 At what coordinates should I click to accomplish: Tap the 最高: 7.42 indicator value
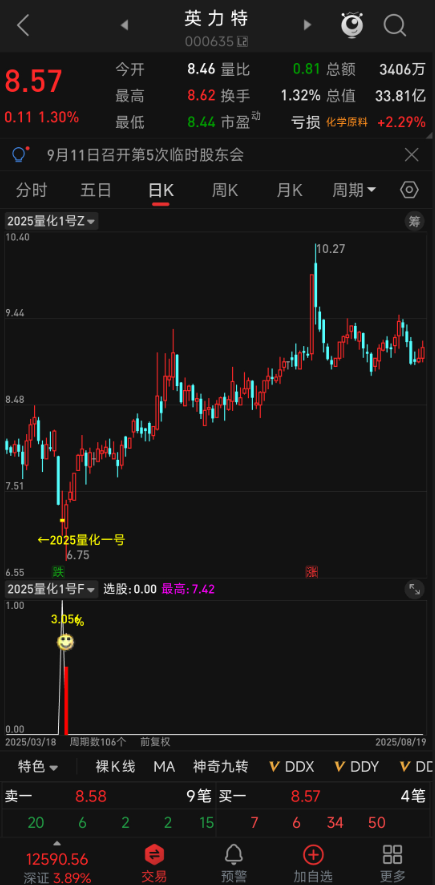(x=188, y=589)
